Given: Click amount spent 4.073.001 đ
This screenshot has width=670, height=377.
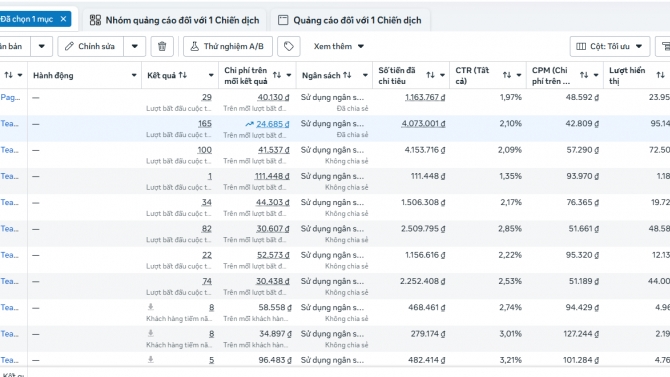Looking at the screenshot, I should (423, 124).
